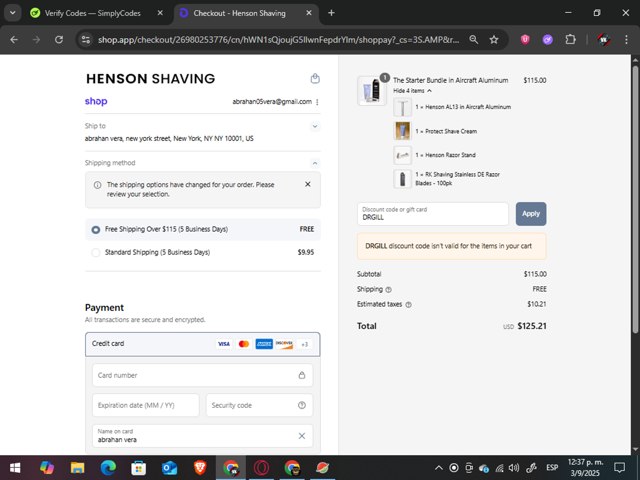Click the Henson Razor Stand thumbnail
This screenshot has width=640, height=480.
point(402,155)
